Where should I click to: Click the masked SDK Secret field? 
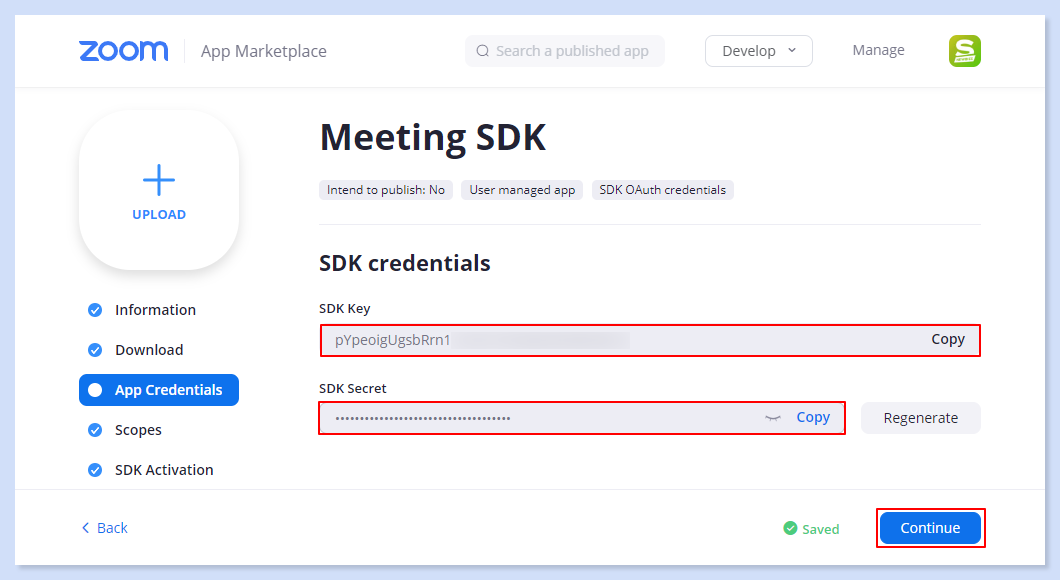[581, 418]
